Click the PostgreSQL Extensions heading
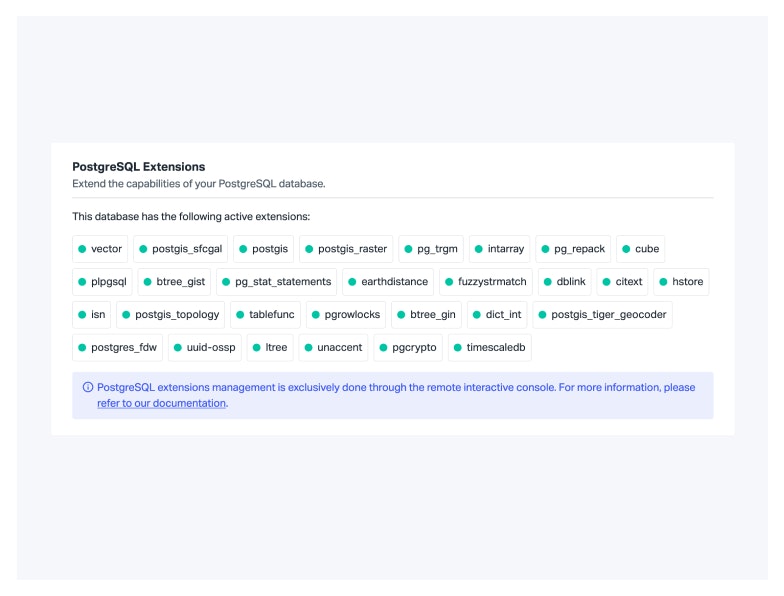The width and height of the screenshot is (784, 596). point(138,167)
